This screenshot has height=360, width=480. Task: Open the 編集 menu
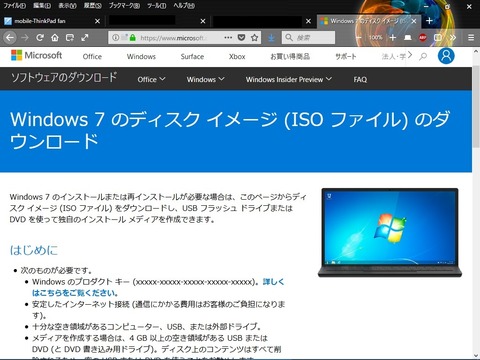point(42,6)
